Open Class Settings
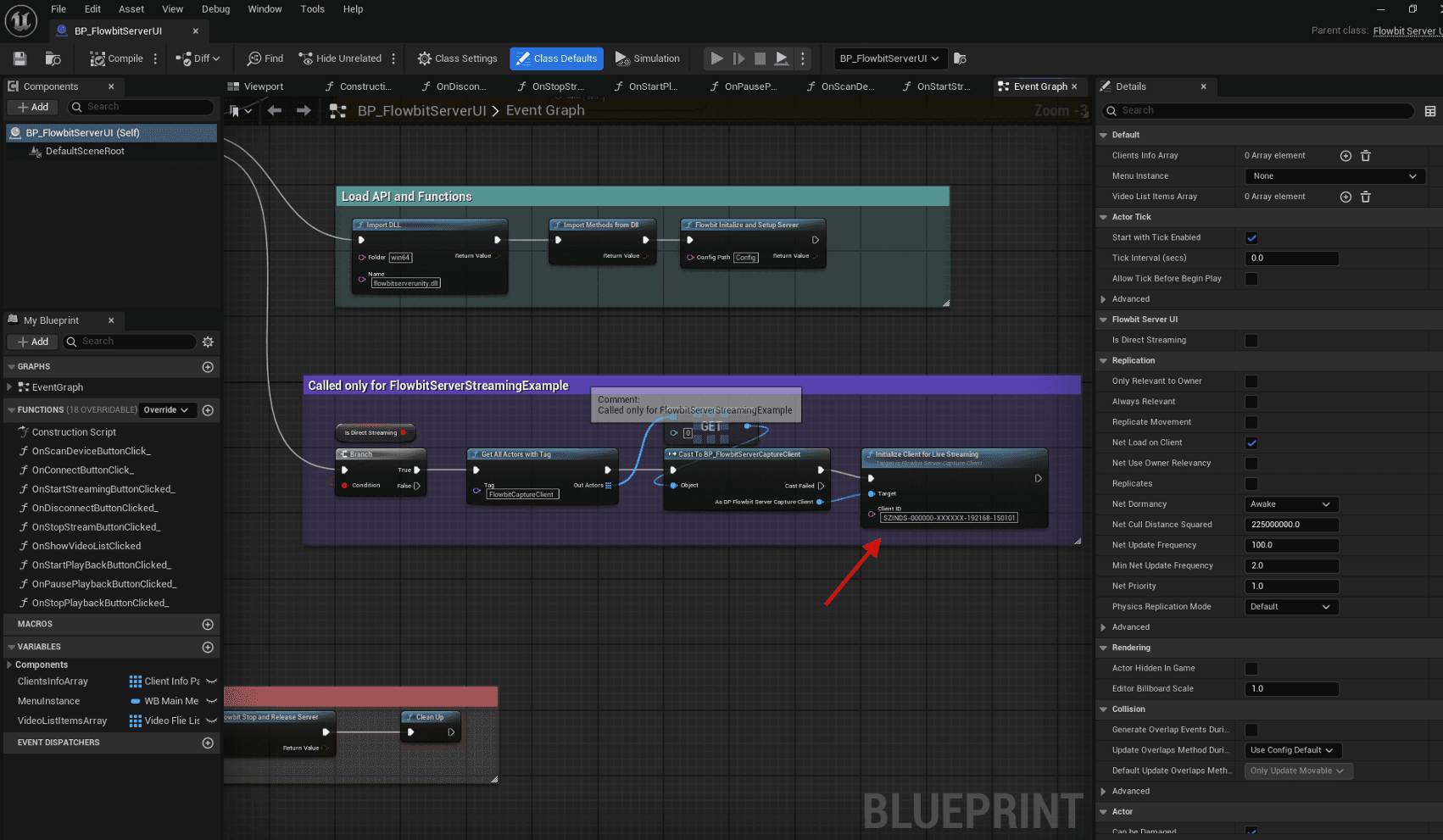The image size is (1443, 840). pos(458,58)
